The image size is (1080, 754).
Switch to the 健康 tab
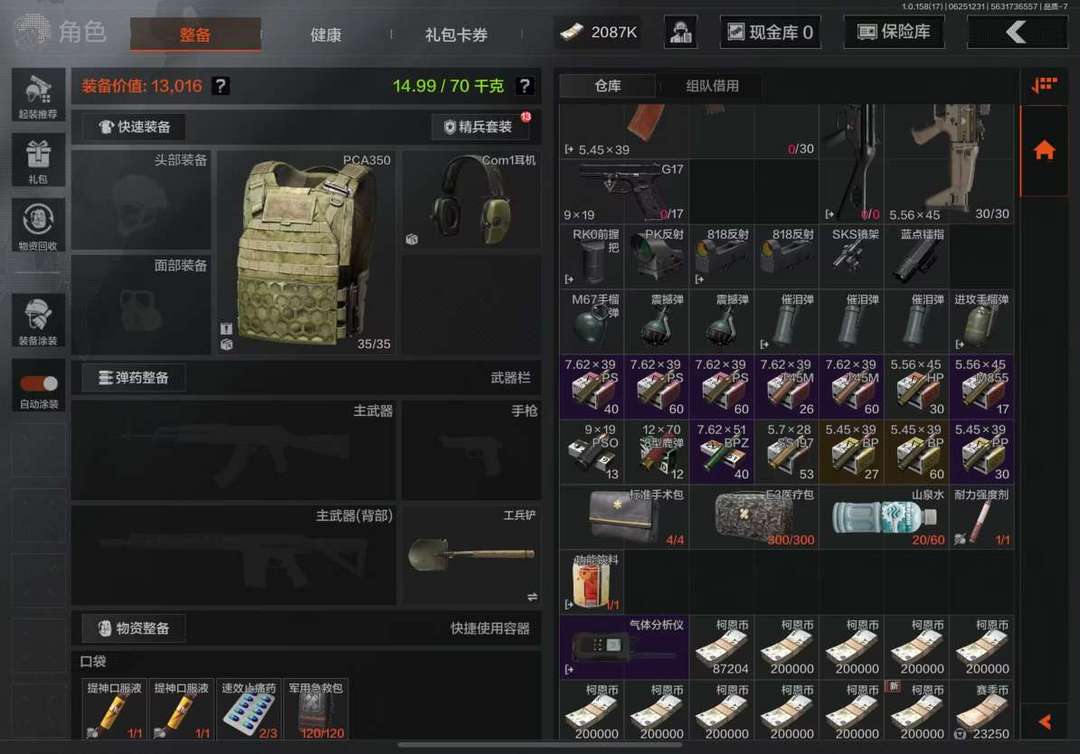[326, 34]
